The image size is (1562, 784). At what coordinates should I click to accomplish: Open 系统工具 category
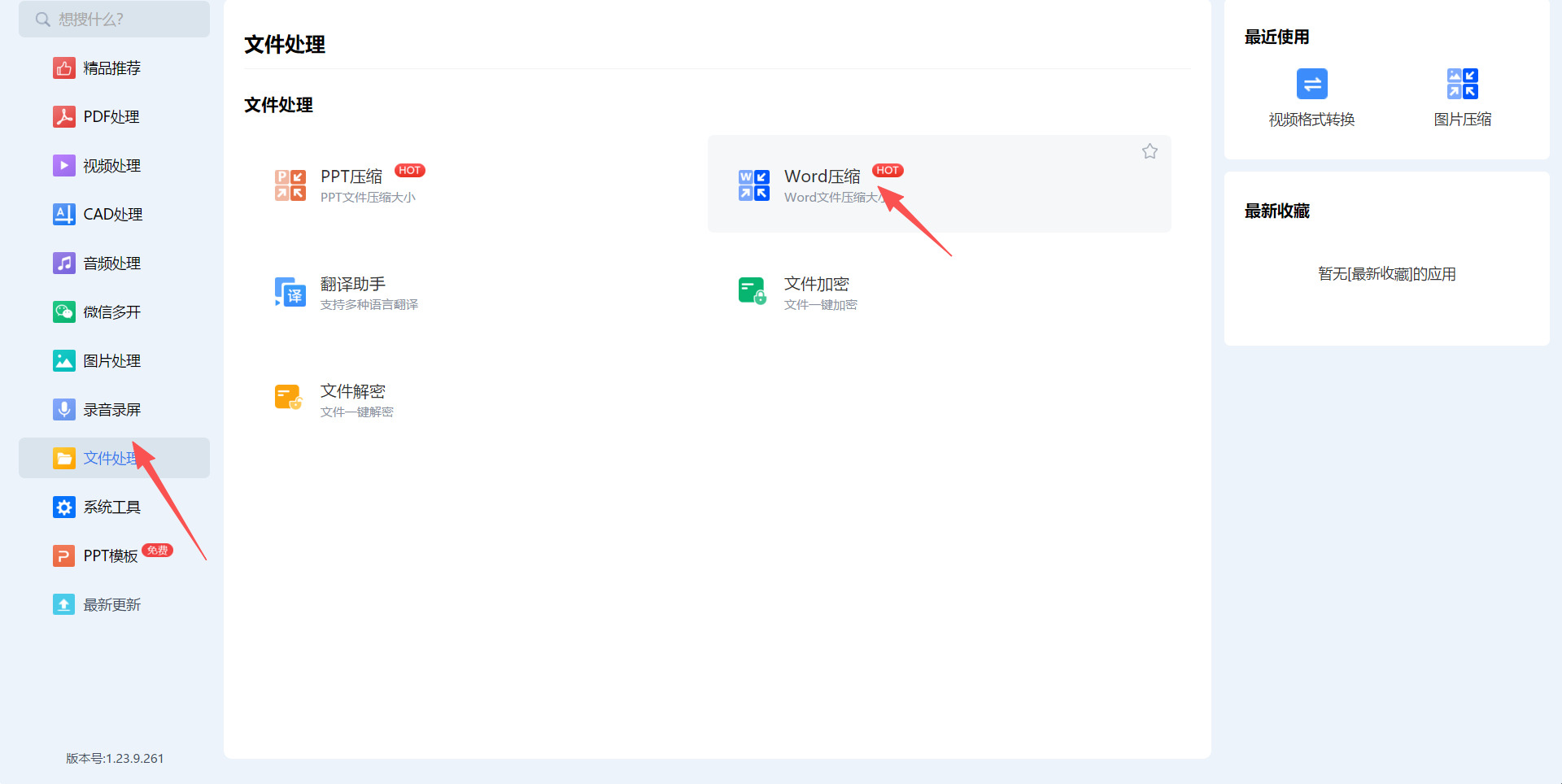pyautogui.click(x=111, y=507)
